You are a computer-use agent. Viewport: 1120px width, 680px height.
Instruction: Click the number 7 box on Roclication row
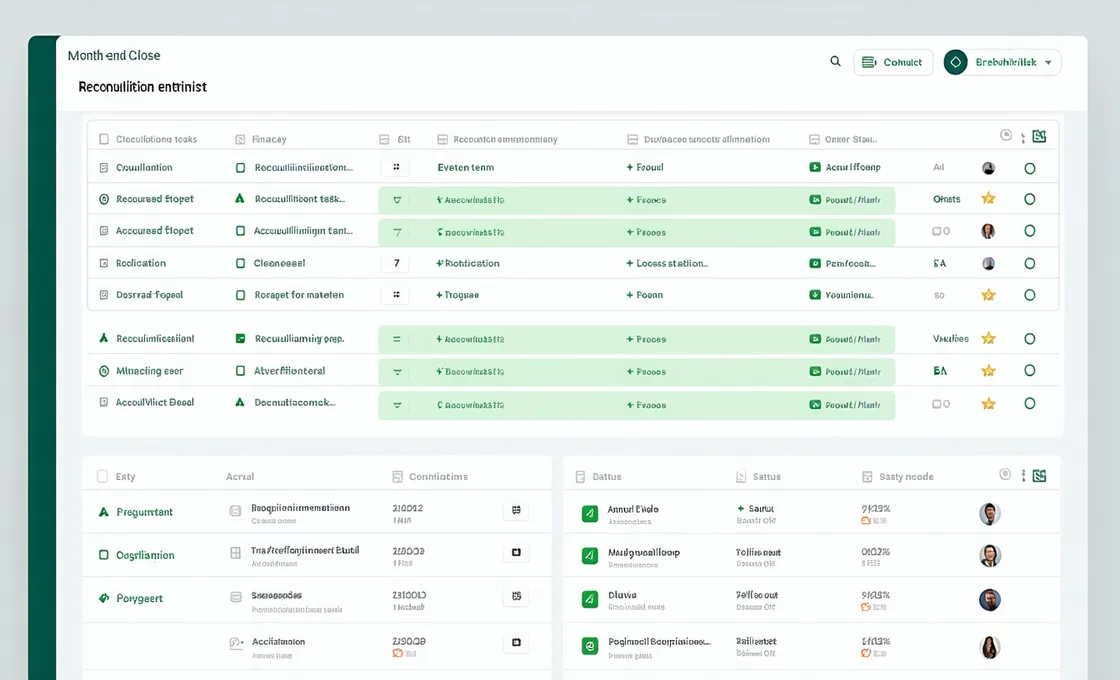click(396, 263)
